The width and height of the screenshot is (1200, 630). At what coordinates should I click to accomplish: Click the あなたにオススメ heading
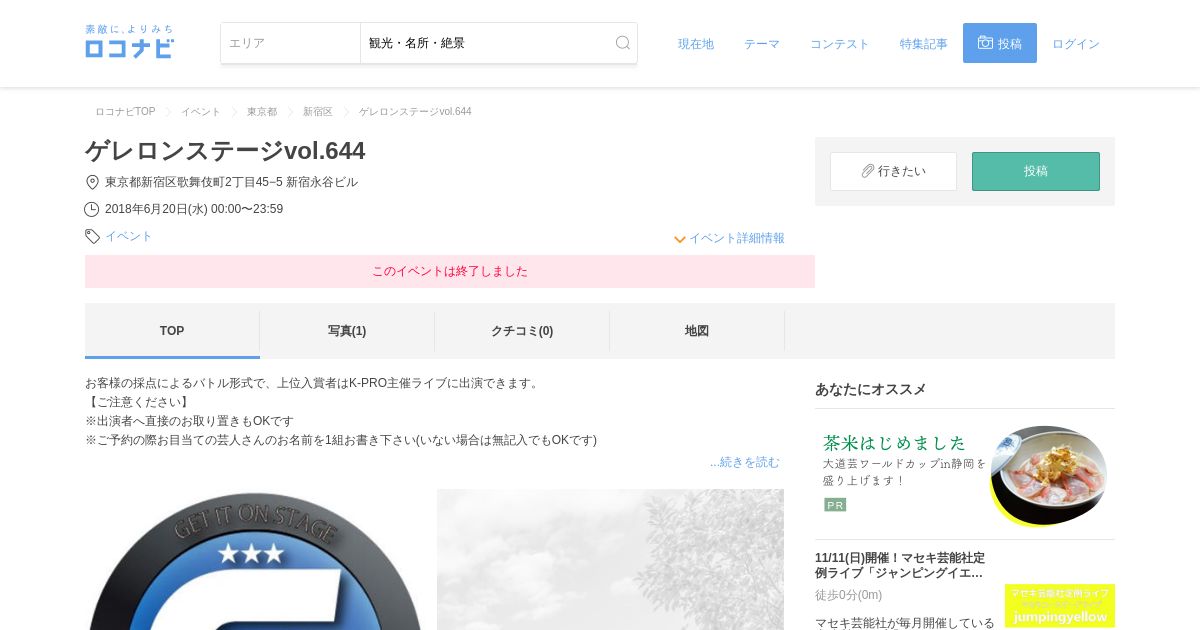click(871, 389)
